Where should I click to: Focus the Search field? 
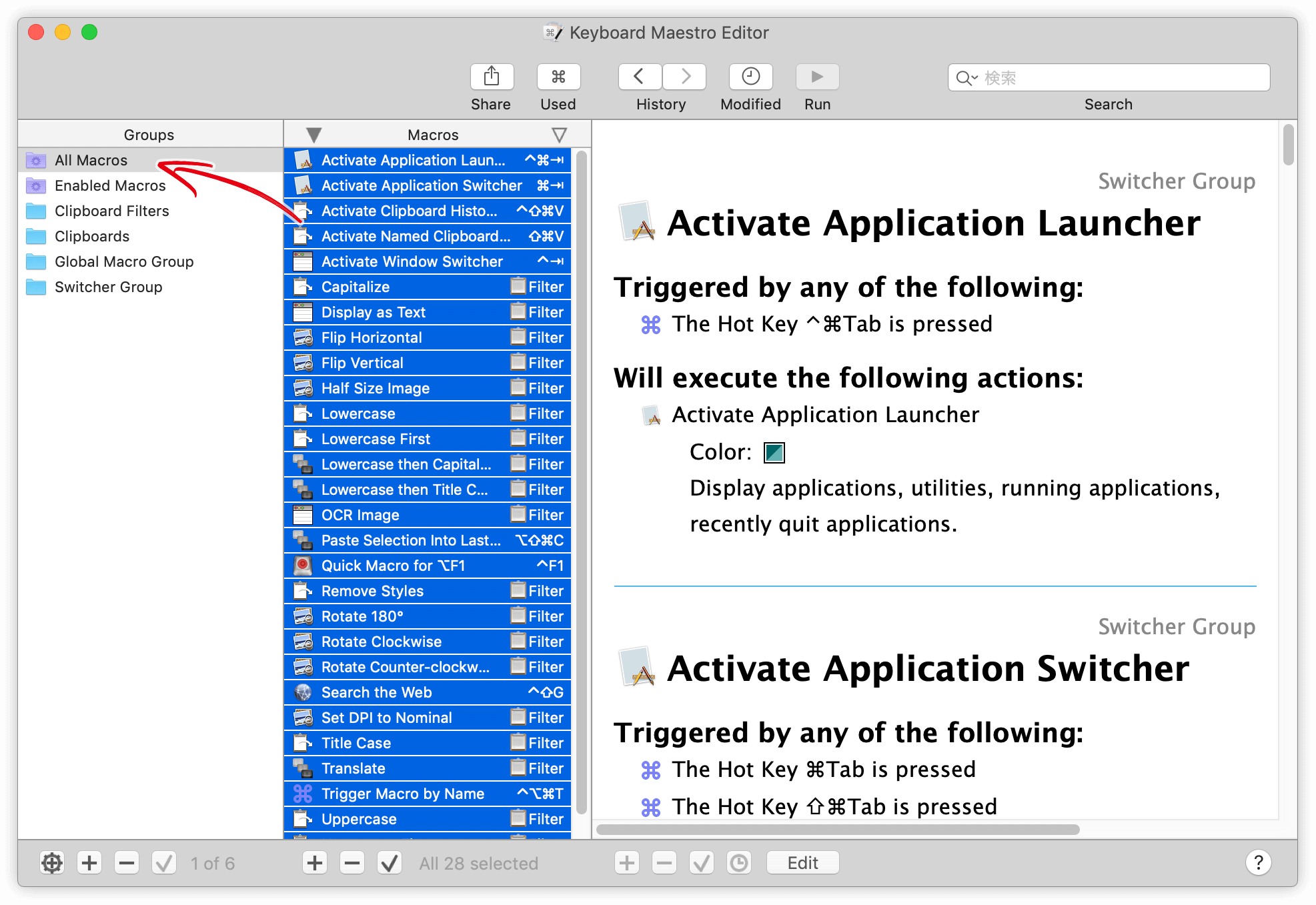coord(1109,77)
